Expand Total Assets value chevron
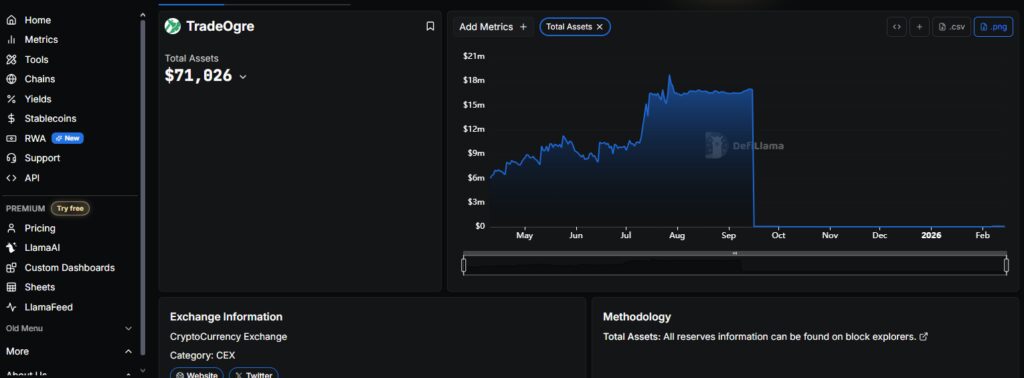The image size is (1024, 378). pyautogui.click(x=243, y=77)
